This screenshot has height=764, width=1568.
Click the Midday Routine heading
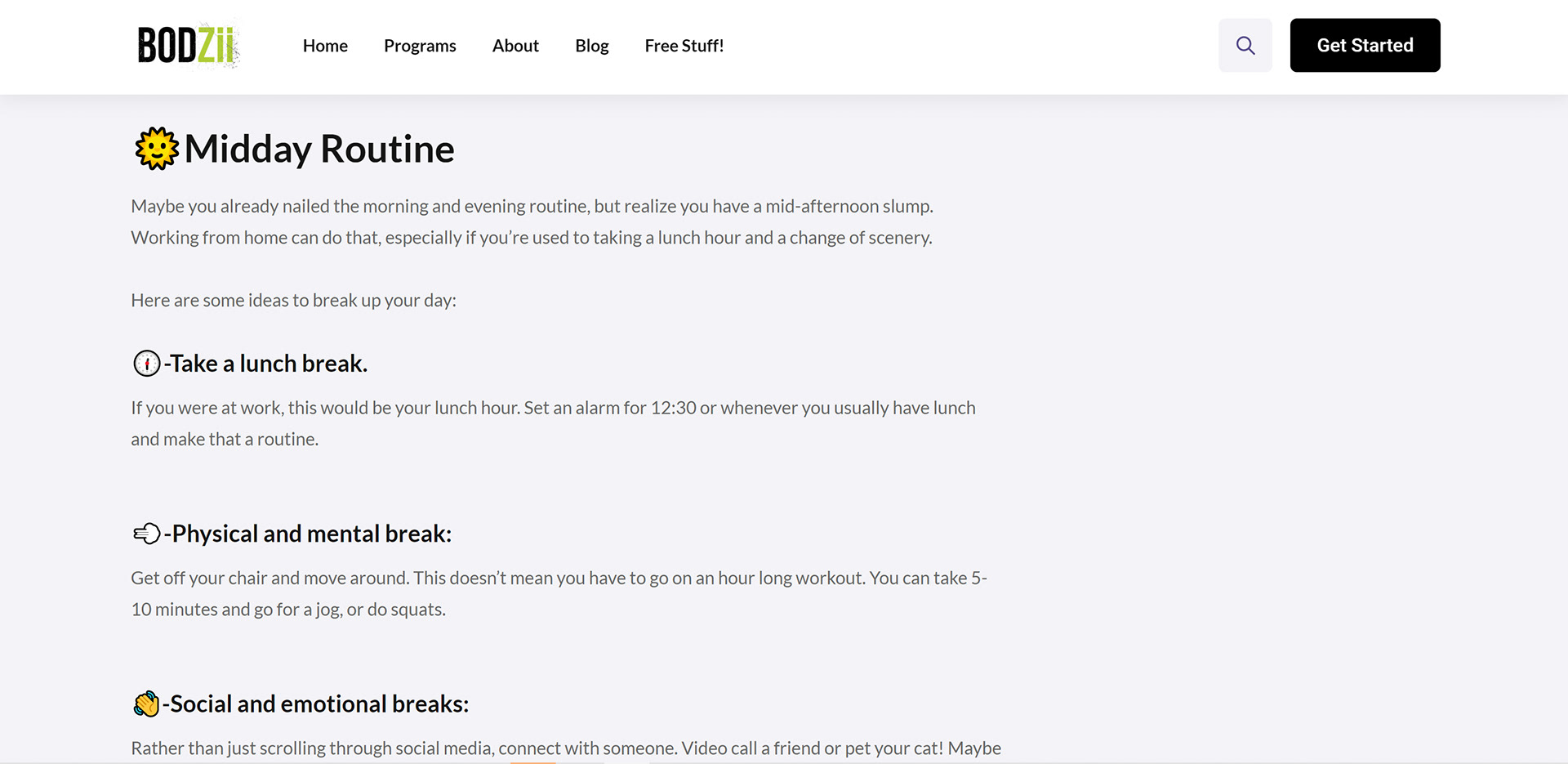point(318,149)
